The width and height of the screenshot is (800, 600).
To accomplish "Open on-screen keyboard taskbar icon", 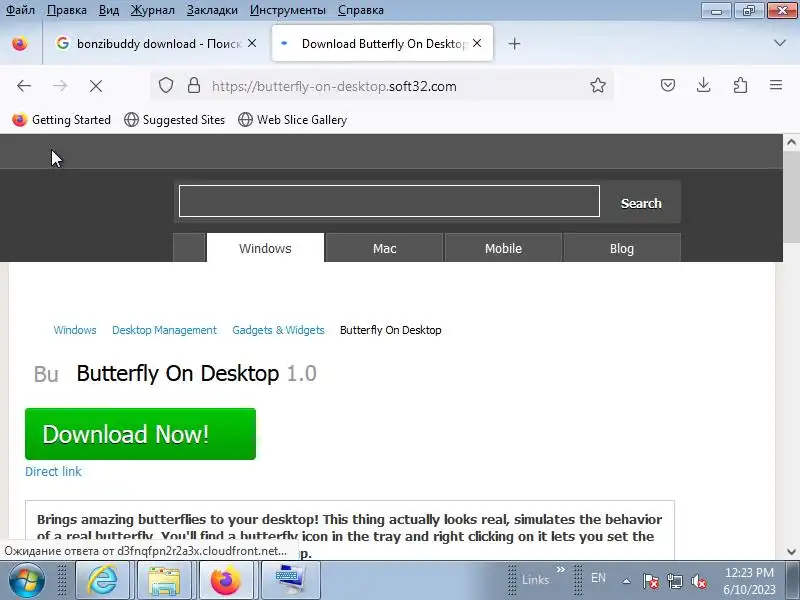I will [x=290, y=580].
